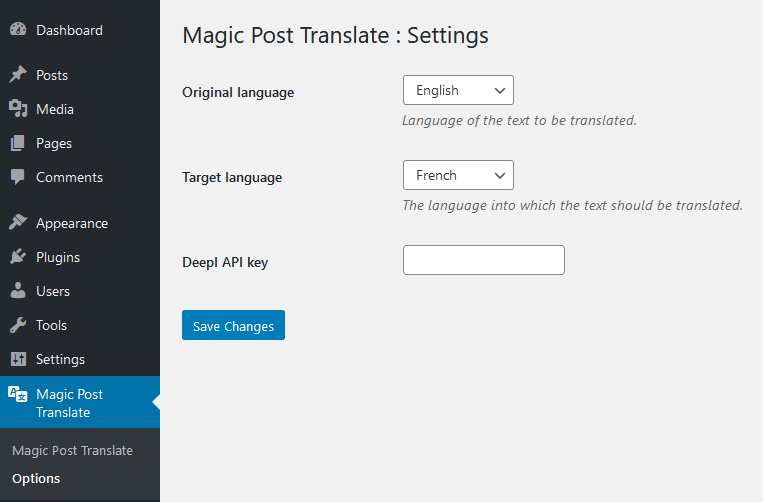Select the Options submenu entry

[x=36, y=479]
